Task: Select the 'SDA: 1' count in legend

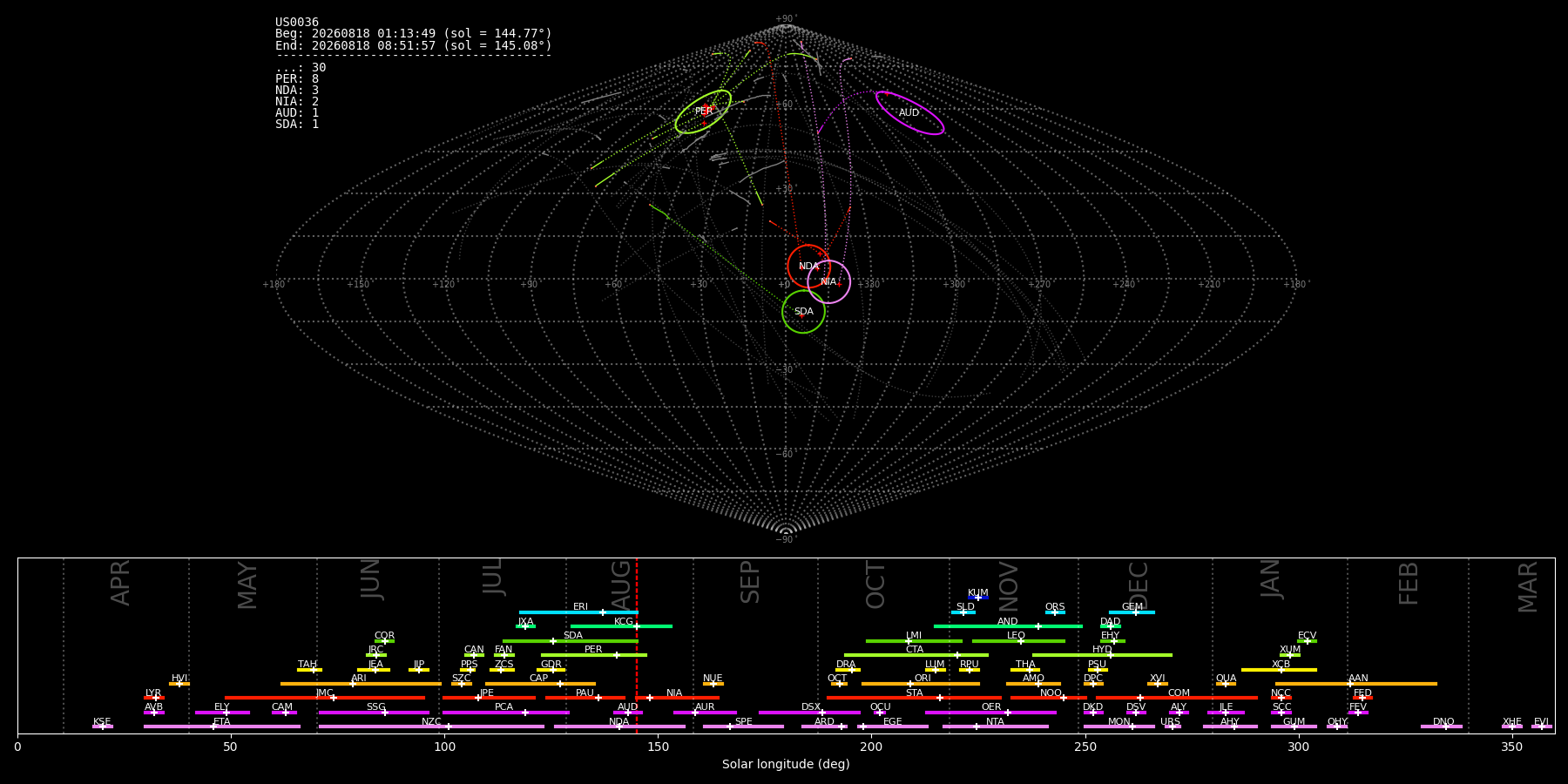Action: click(297, 125)
